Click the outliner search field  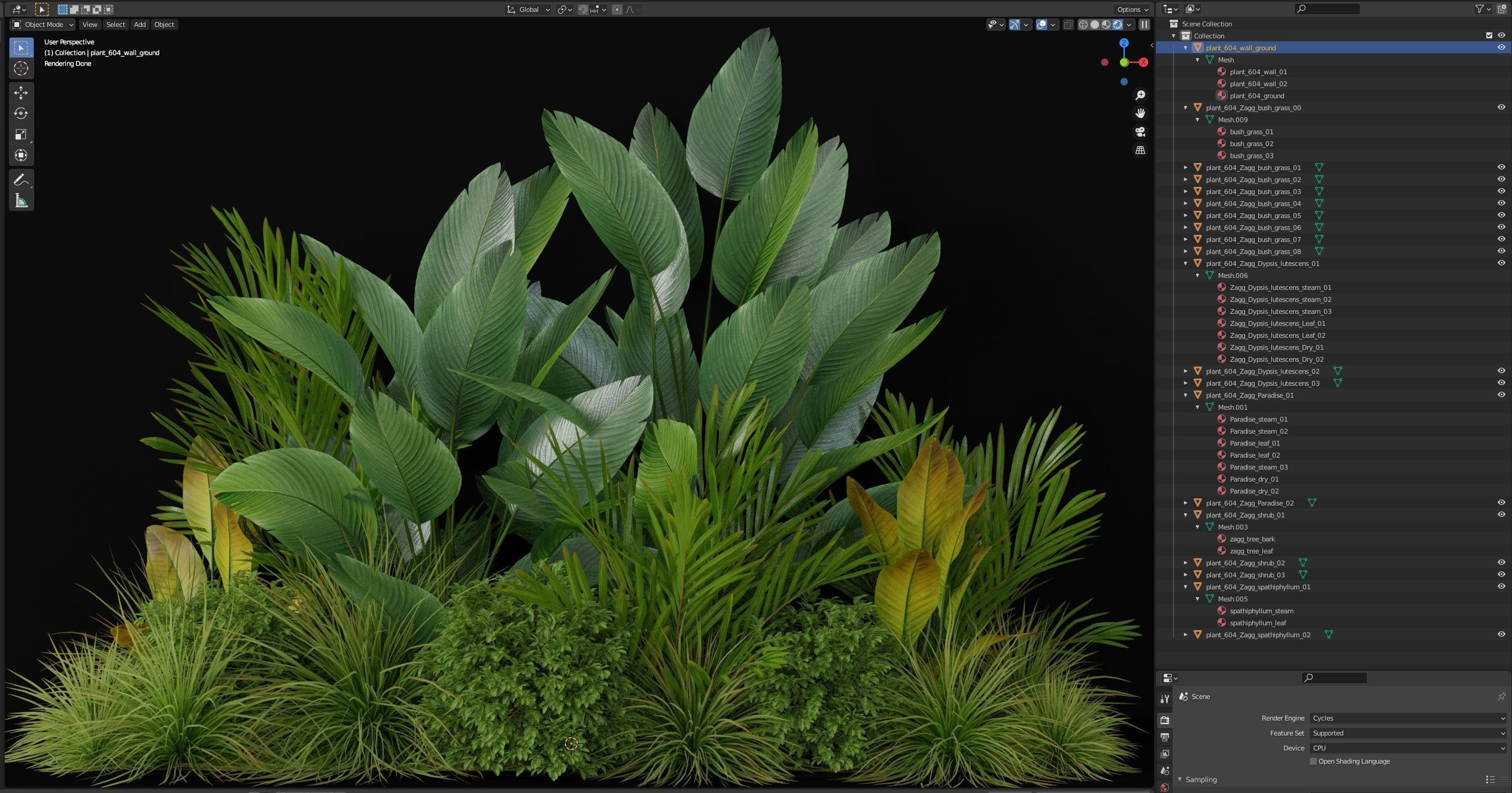pos(1327,9)
